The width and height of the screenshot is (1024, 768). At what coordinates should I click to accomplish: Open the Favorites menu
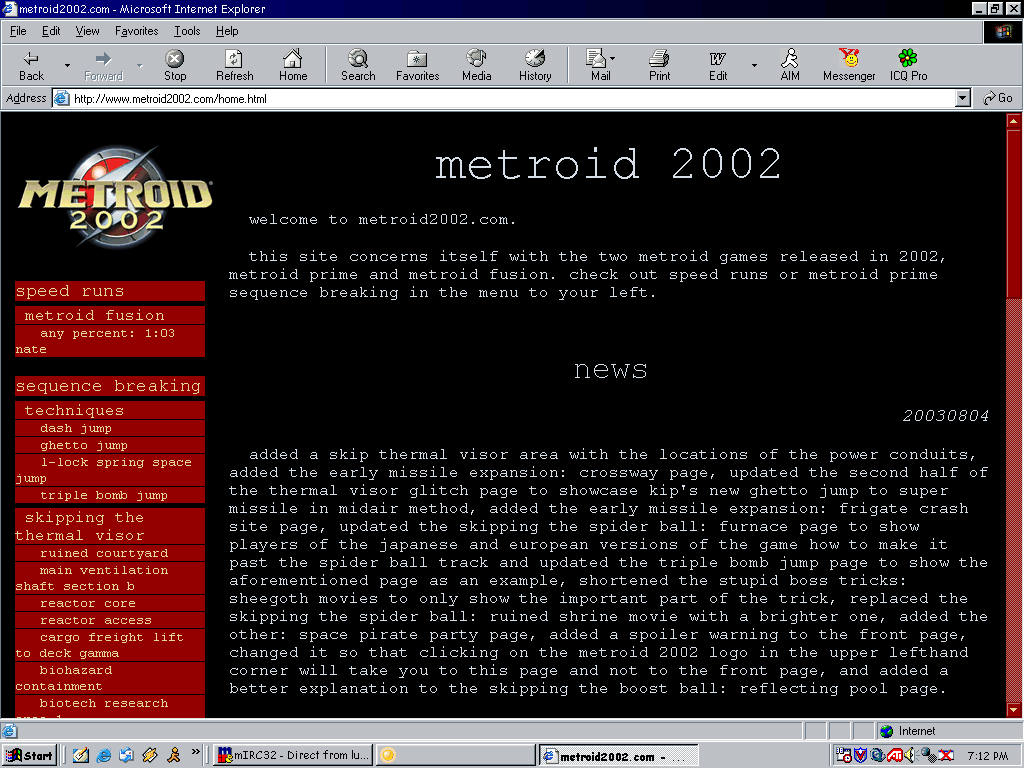(136, 31)
